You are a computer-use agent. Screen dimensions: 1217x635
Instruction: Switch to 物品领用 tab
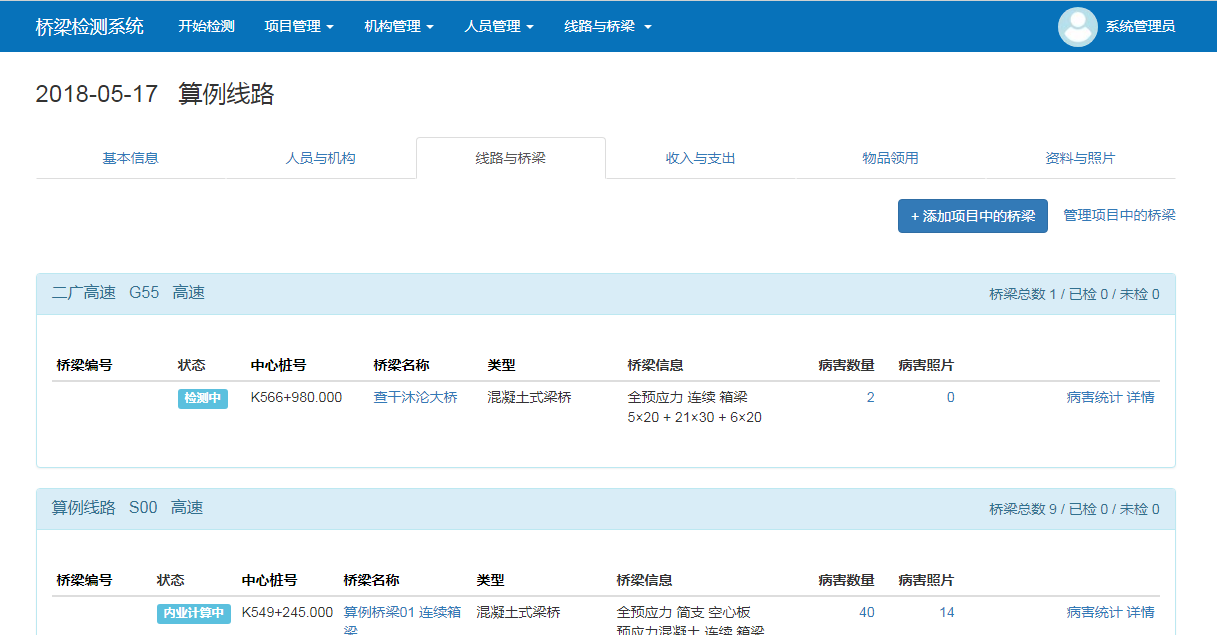(890, 158)
